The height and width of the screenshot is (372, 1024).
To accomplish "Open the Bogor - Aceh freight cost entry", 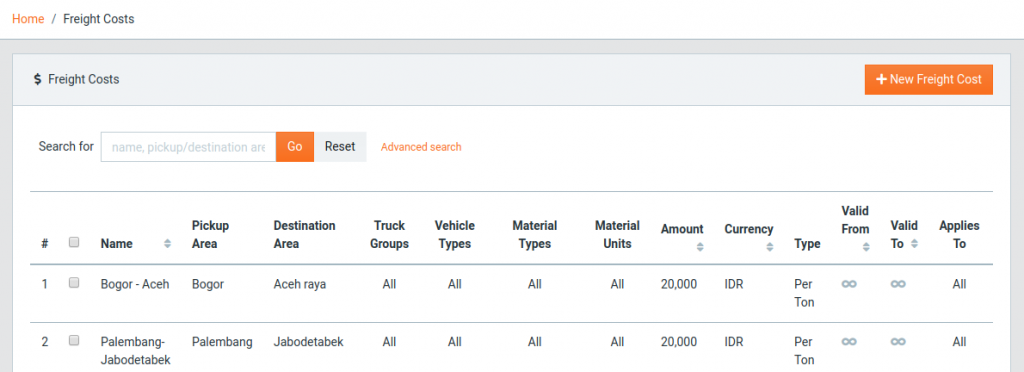I will [x=135, y=285].
